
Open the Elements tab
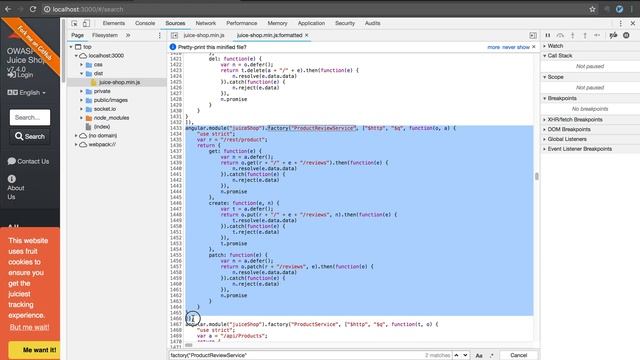[113, 23]
